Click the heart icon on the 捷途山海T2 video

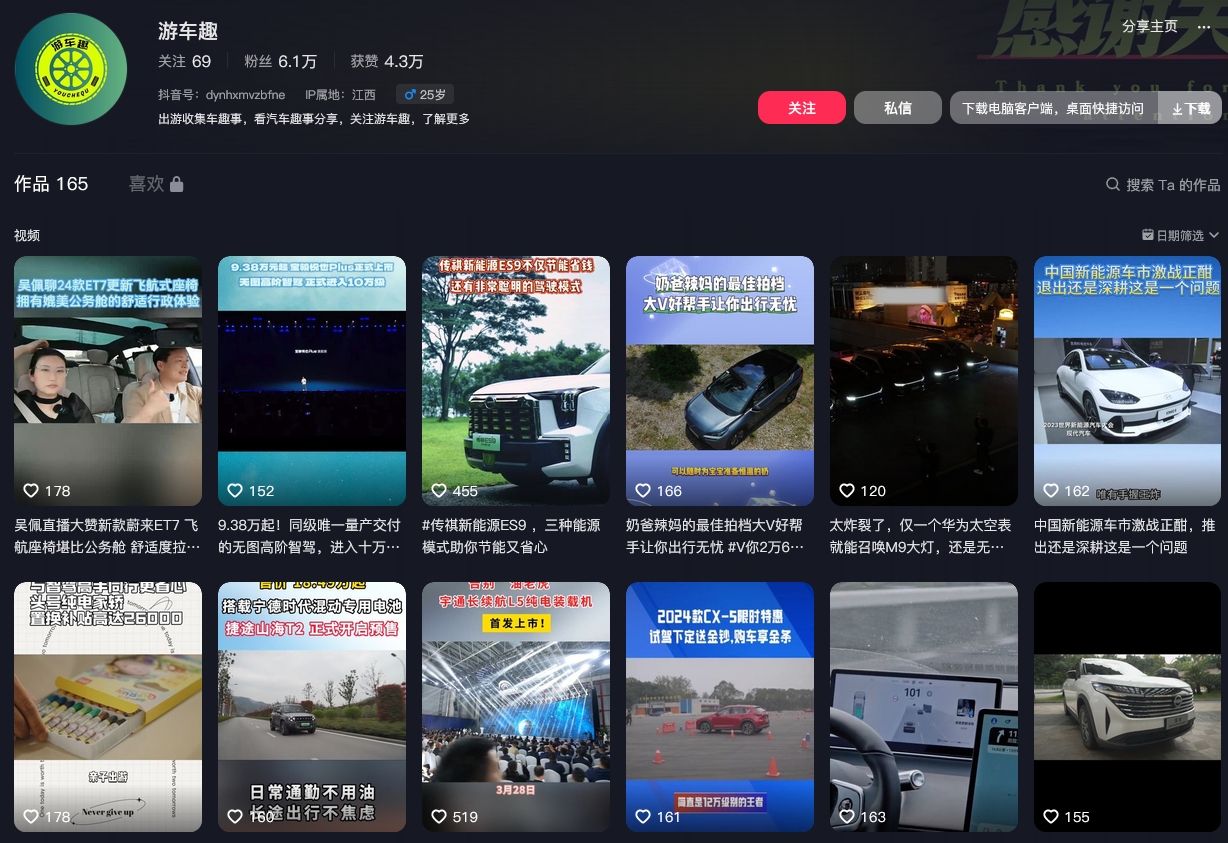(x=235, y=817)
